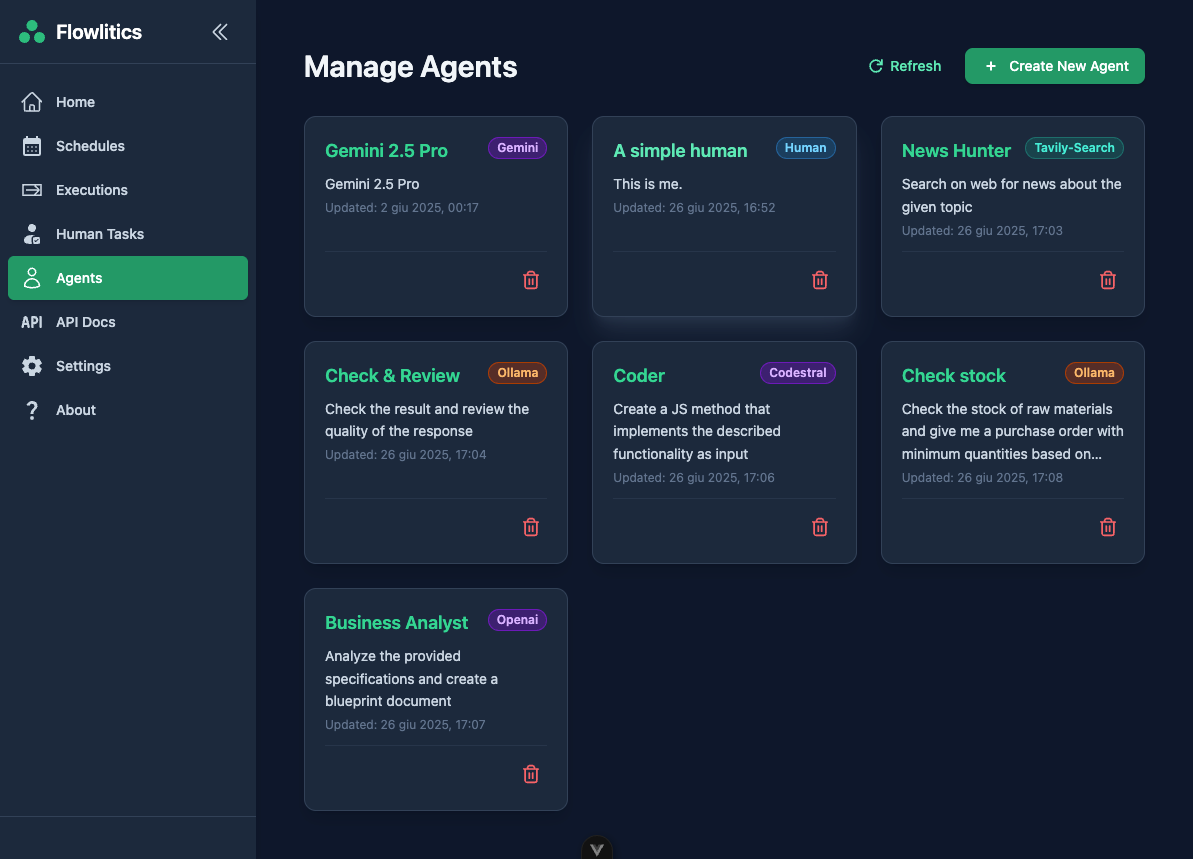Click the API Docs icon

point(32,323)
